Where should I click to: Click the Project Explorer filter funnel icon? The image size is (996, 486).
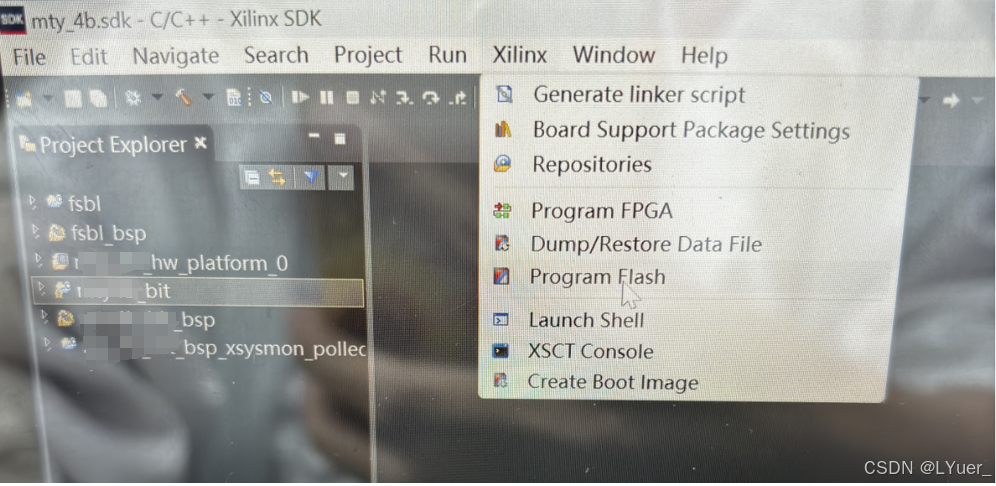pos(311,178)
